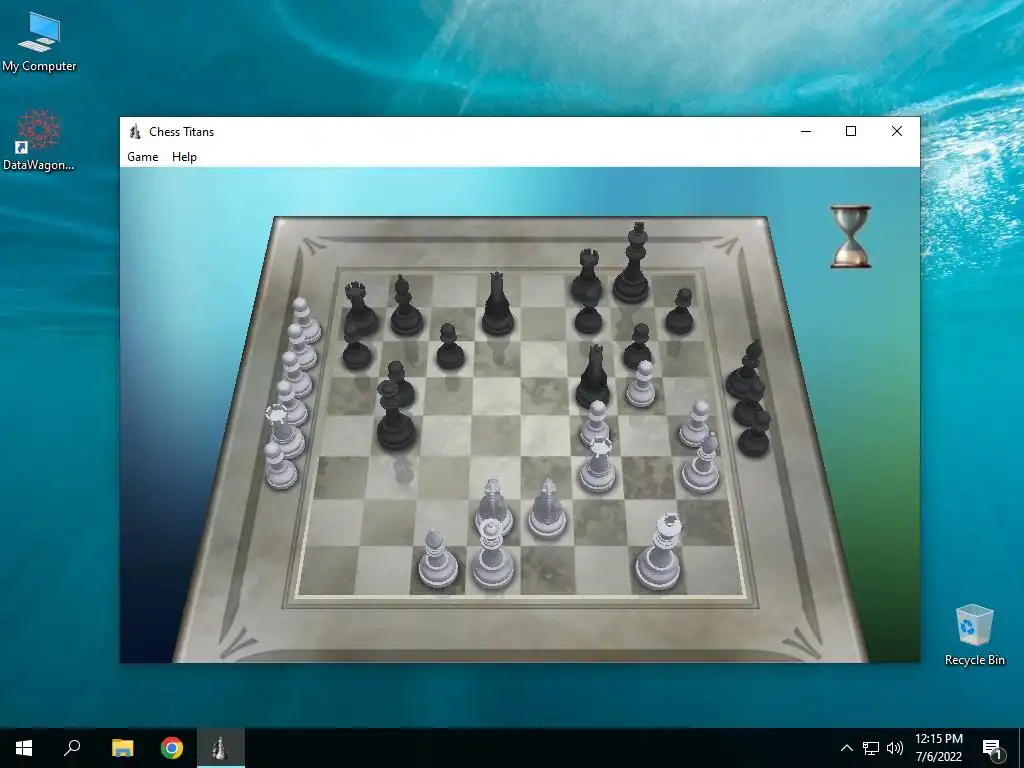Open File Explorer from the taskbar

tap(122, 748)
